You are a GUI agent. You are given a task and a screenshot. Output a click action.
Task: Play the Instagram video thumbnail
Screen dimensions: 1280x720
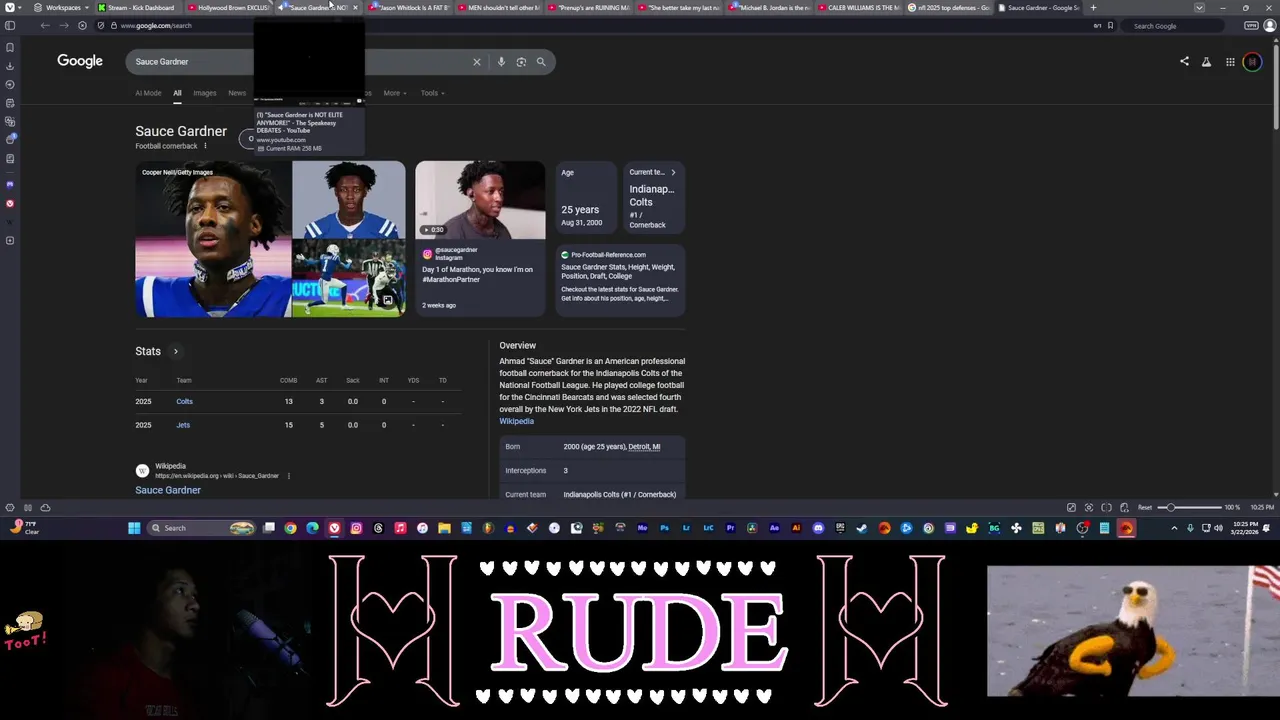(481, 200)
